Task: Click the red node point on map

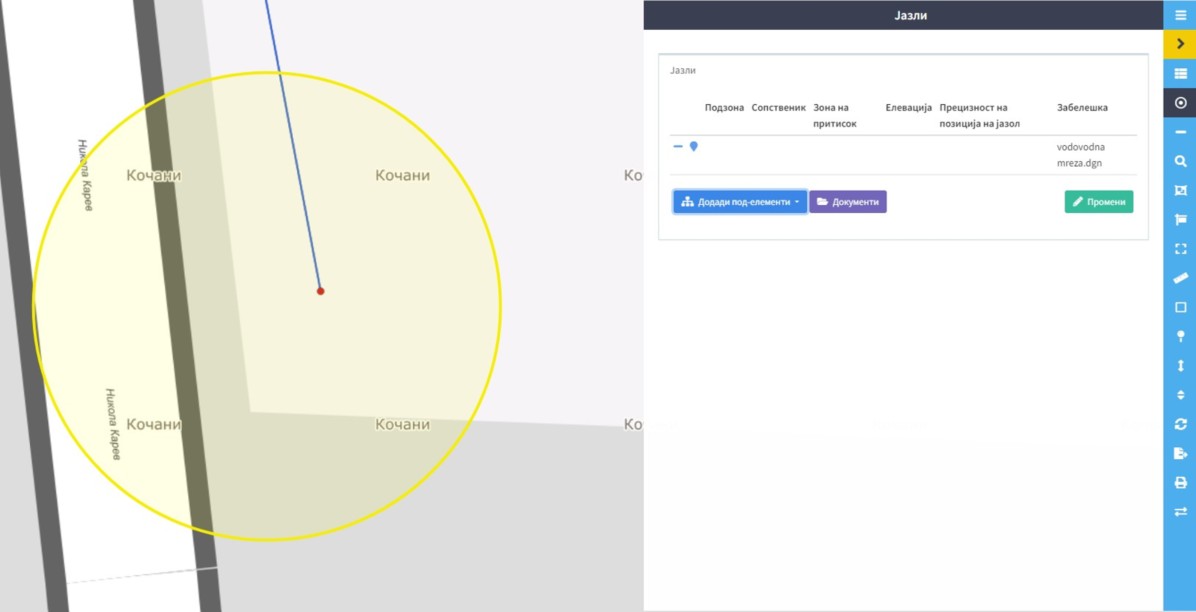Action: (320, 291)
